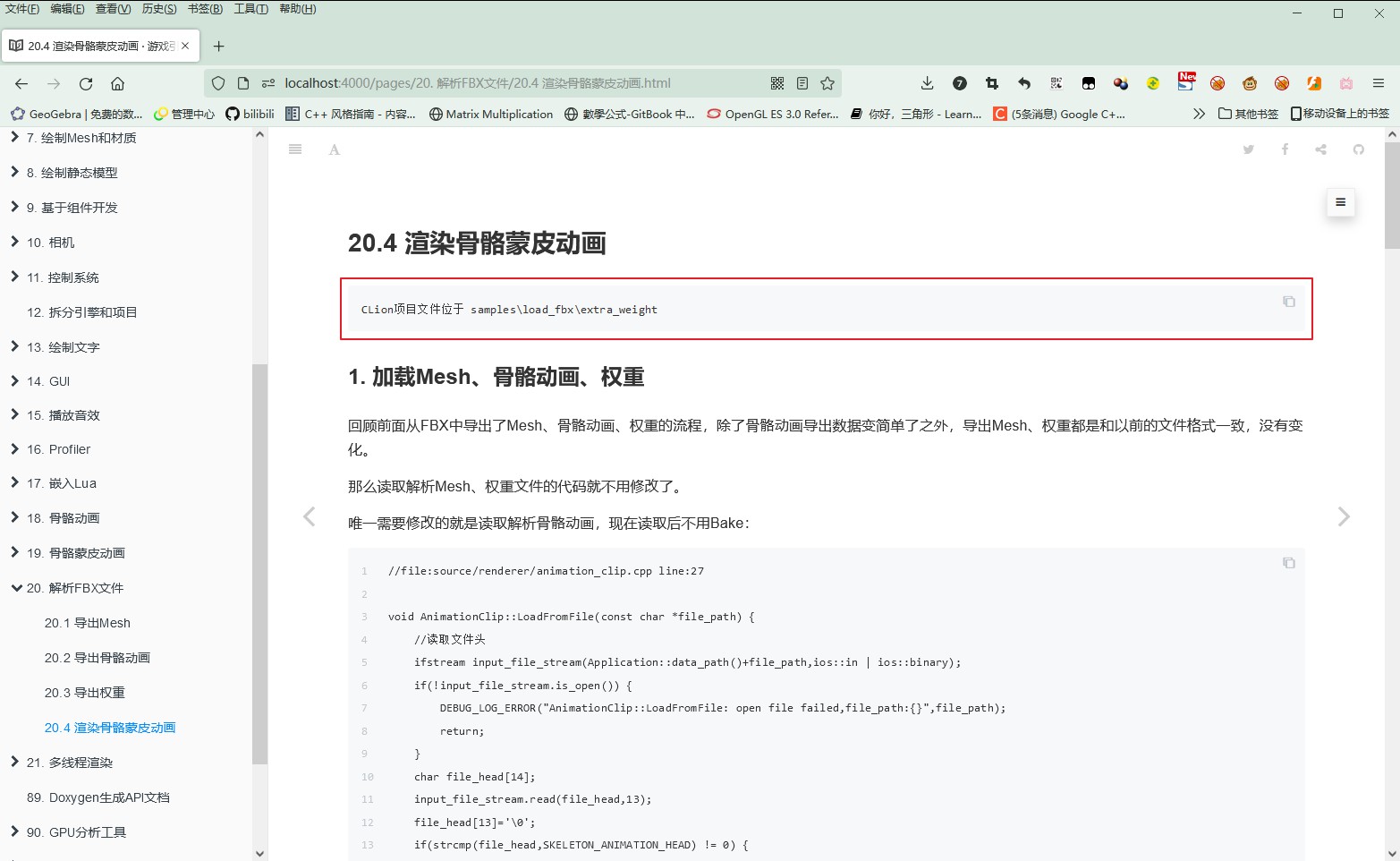This screenshot has height=861, width=1400.
Task: Expand chapter 21 多线程渲染
Action: 14,762
